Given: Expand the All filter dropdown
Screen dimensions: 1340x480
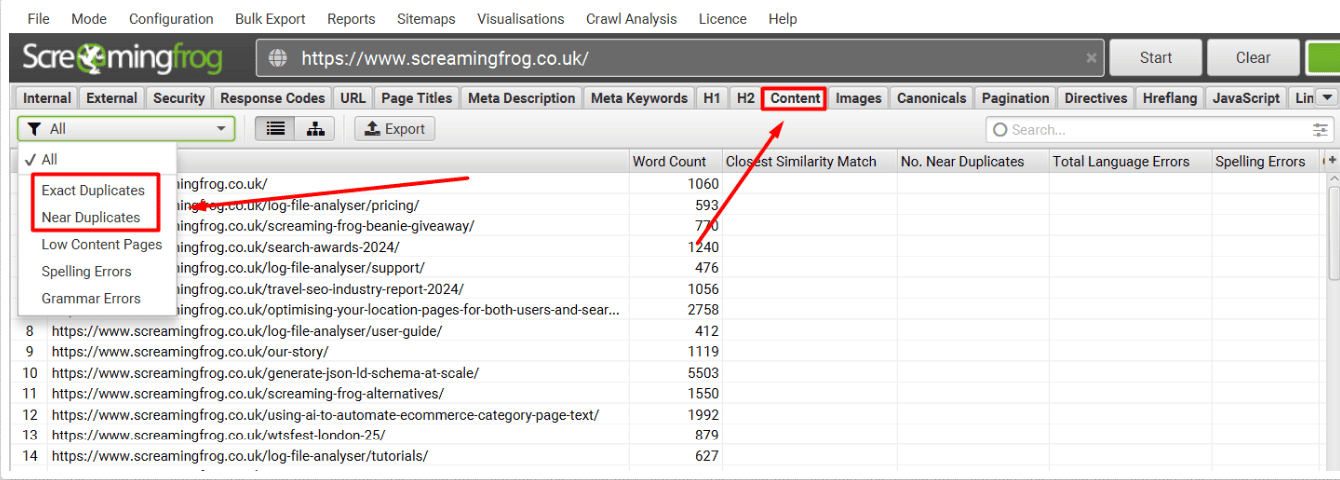Looking at the screenshot, I should click(x=126, y=129).
